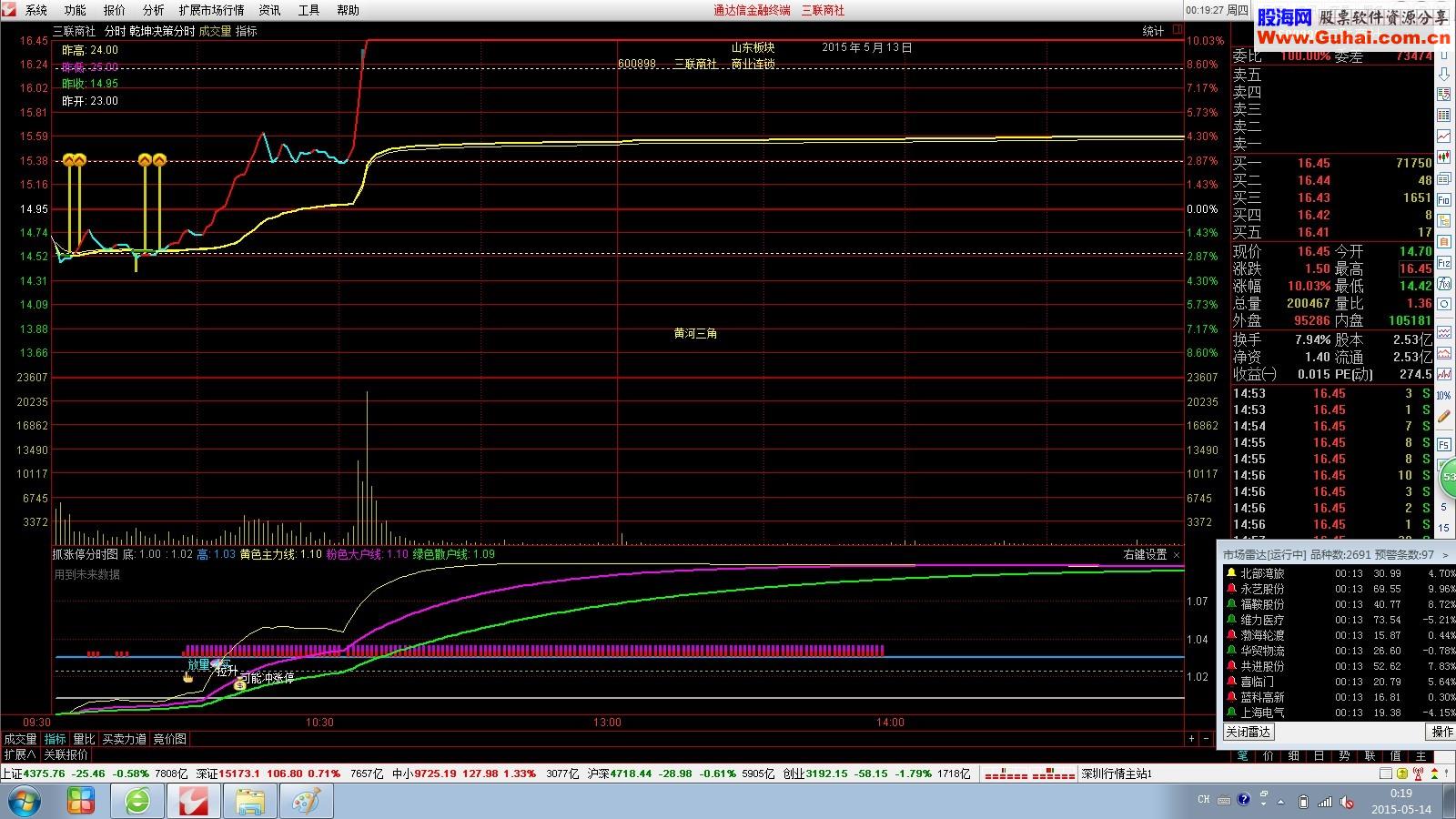1456x819 pixels.
Task: Open the Paint taskbar icon
Action: (x=307, y=802)
